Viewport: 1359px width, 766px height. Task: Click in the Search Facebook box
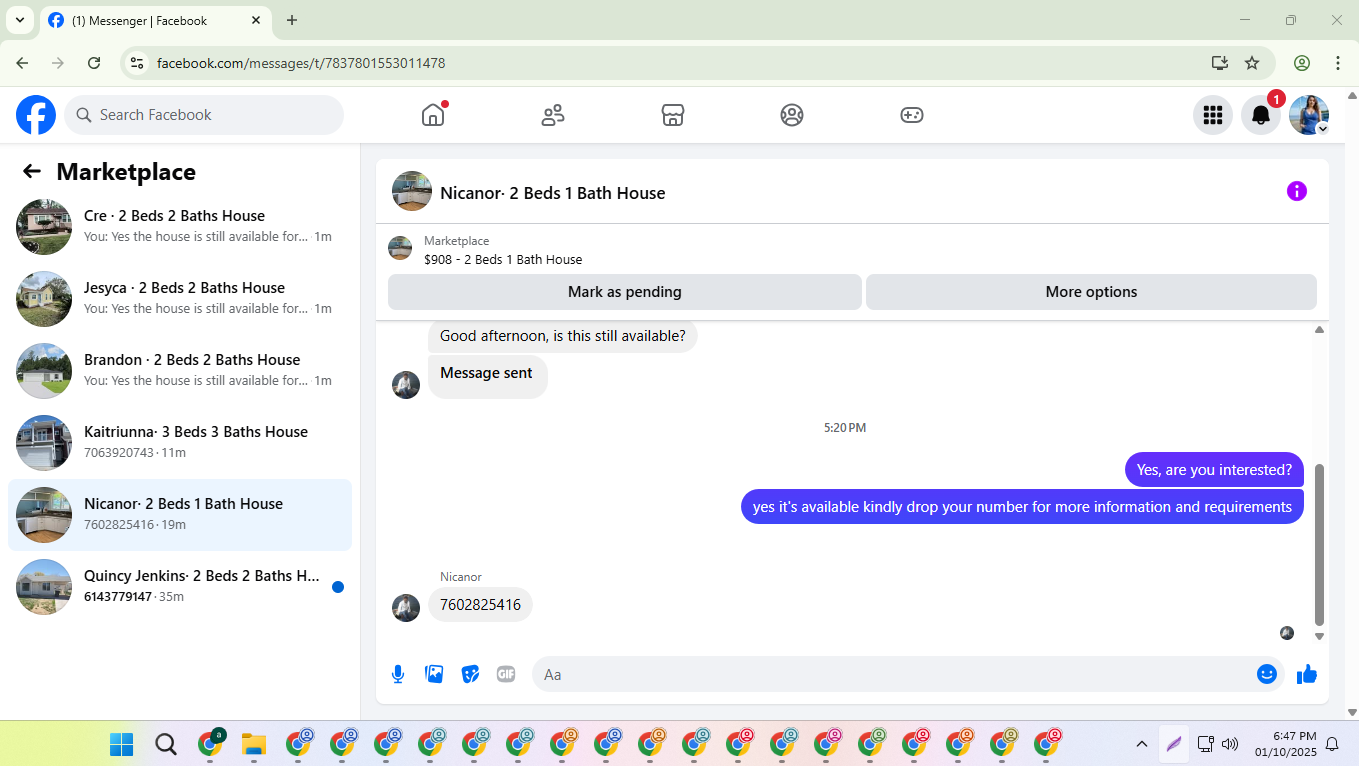(204, 115)
